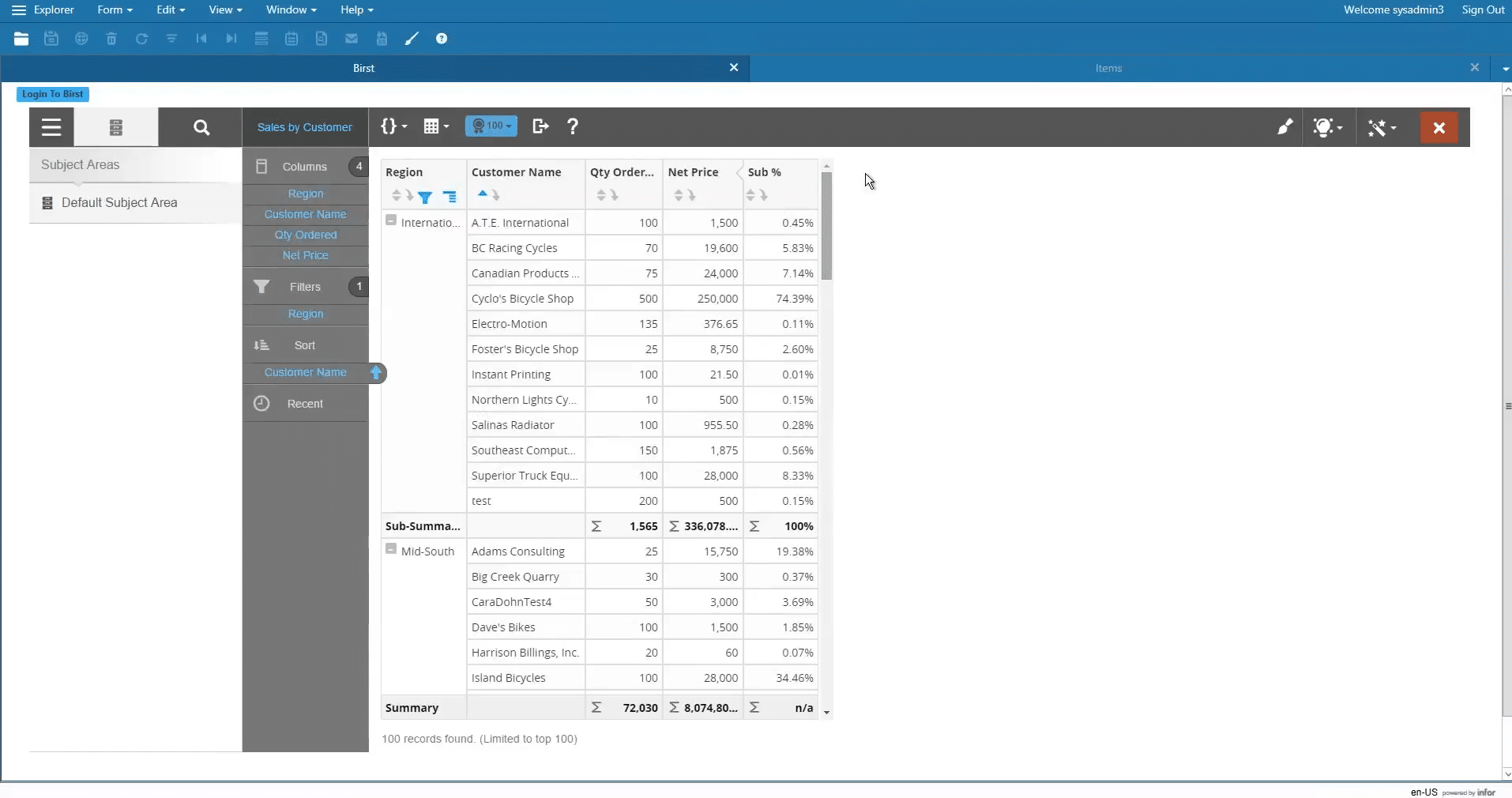Select Default Subject Area item
Viewport: 1512px width, 798px height.
[119, 203]
